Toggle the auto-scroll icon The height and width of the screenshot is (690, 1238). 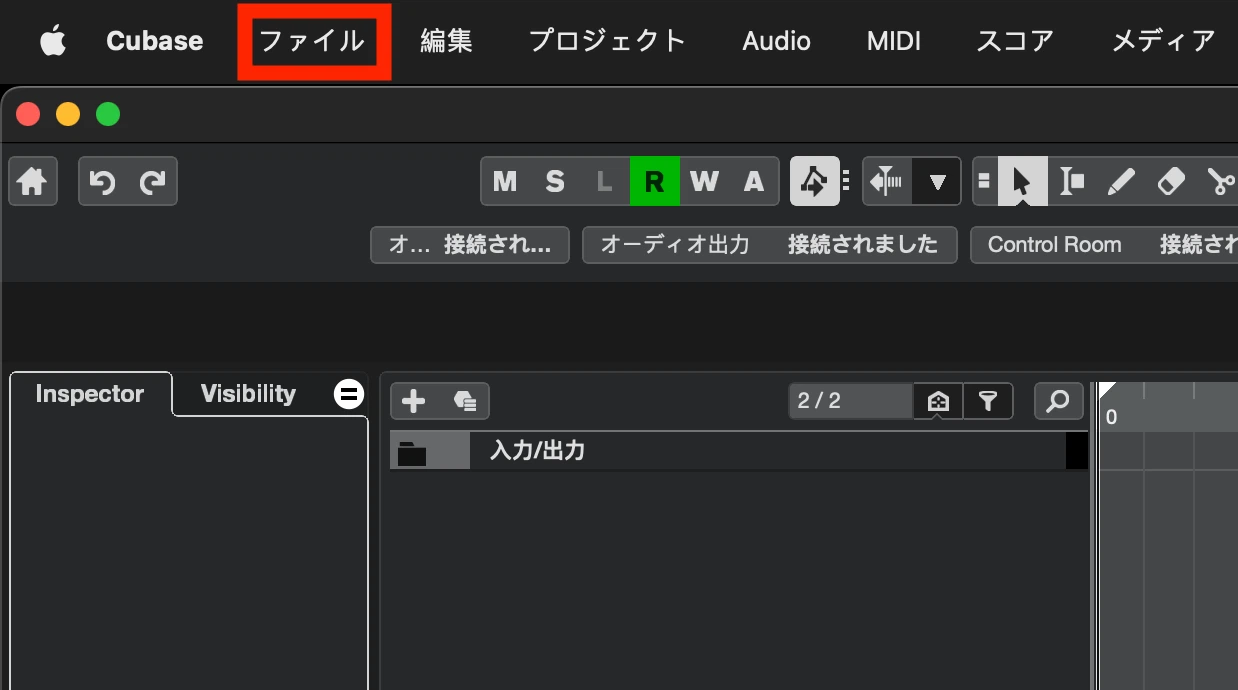click(x=887, y=181)
